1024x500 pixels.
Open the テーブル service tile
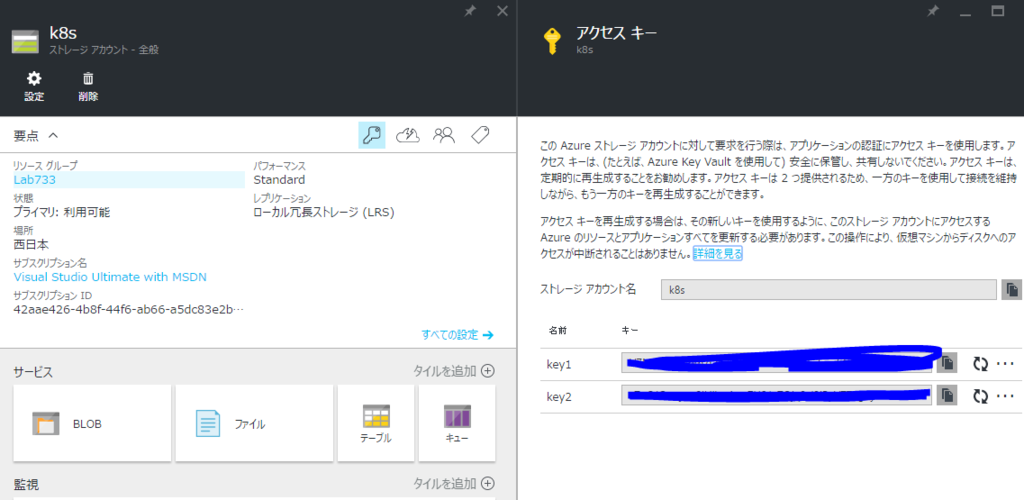[376, 423]
